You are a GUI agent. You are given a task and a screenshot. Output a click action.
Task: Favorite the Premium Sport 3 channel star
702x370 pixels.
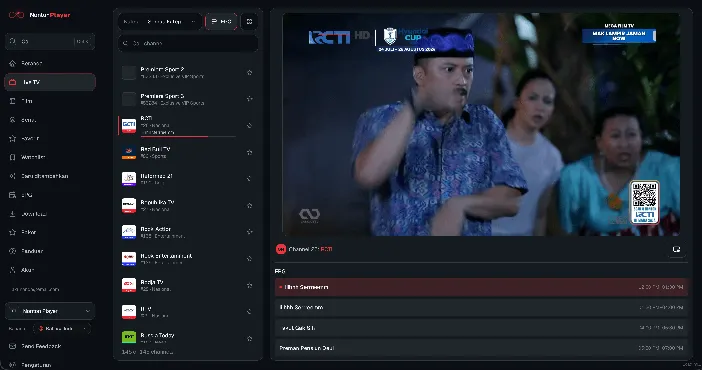click(249, 99)
